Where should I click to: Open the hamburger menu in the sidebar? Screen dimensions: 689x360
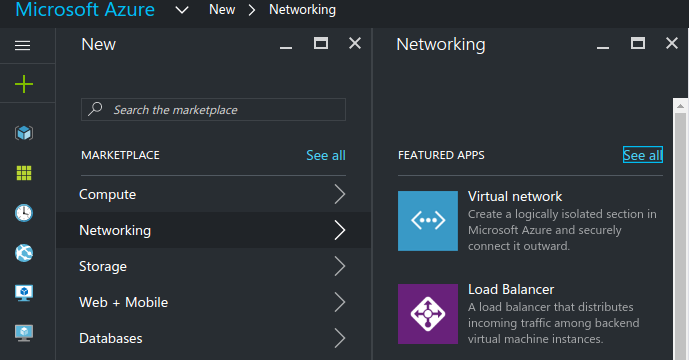(x=22, y=45)
